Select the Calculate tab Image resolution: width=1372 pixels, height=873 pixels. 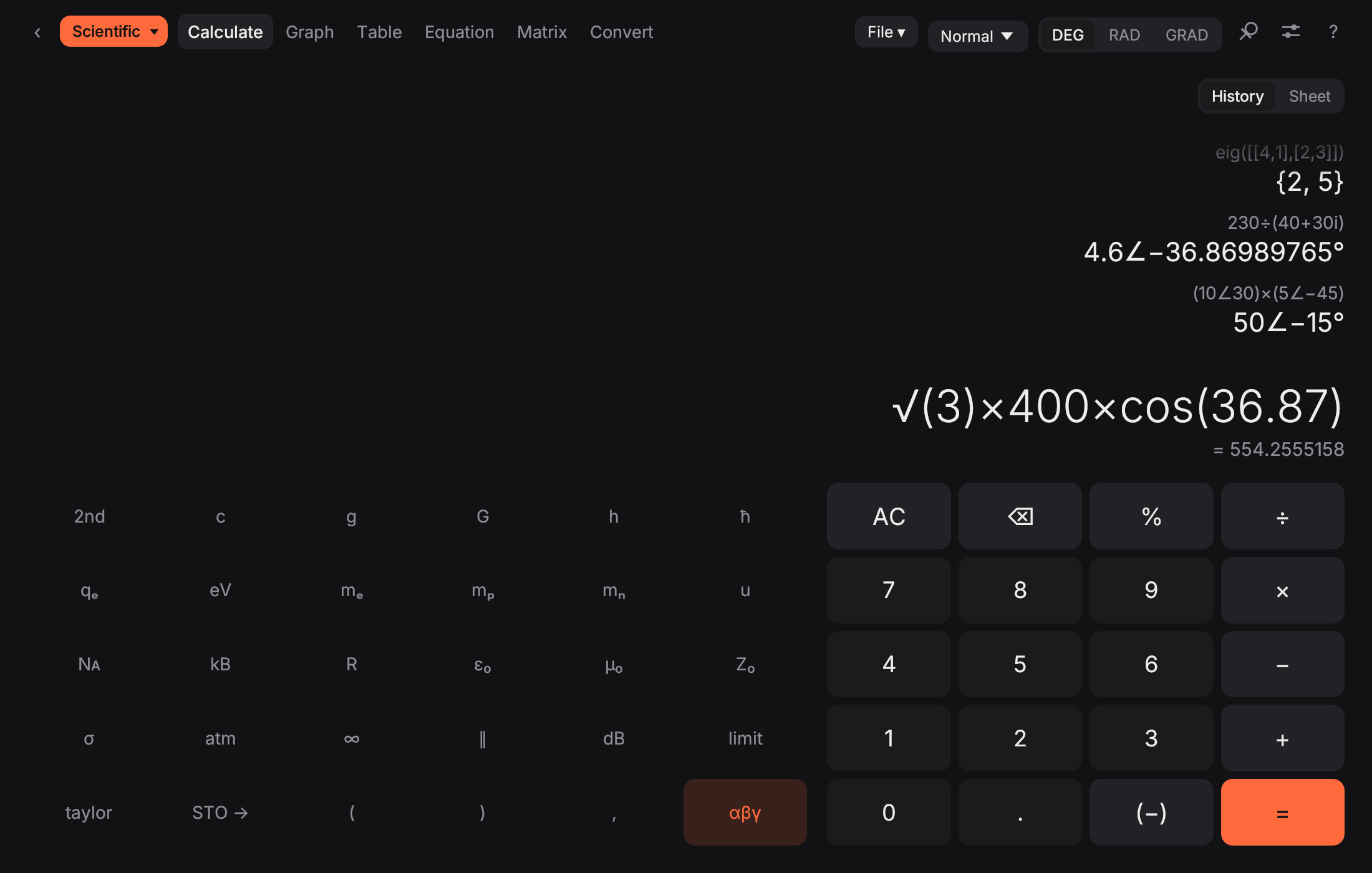tap(225, 32)
